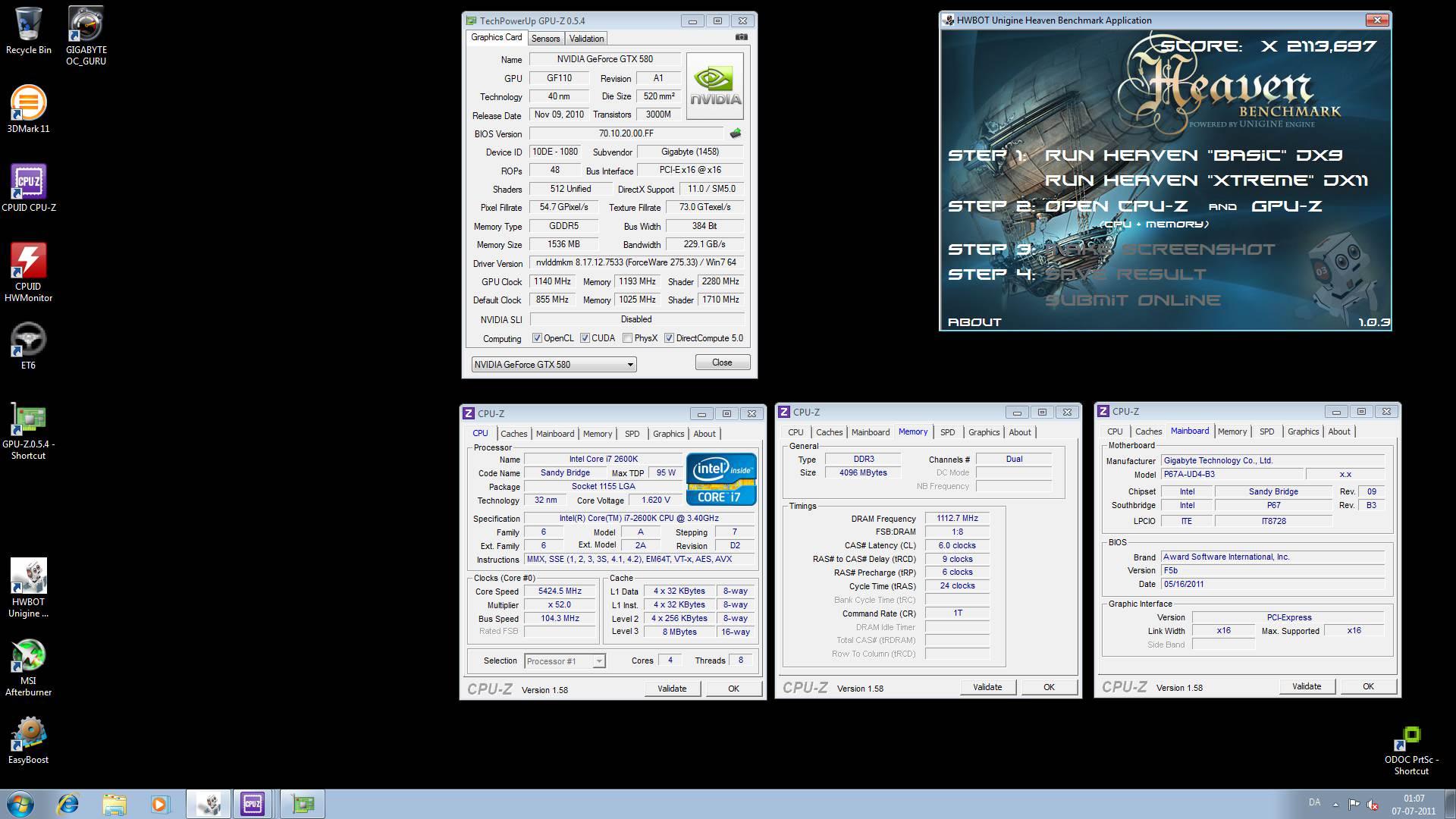Open Graphics tab in CPU-Z Mainboard window
The width and height of the screenshot is (1456, 819).
pos(1303,431)
